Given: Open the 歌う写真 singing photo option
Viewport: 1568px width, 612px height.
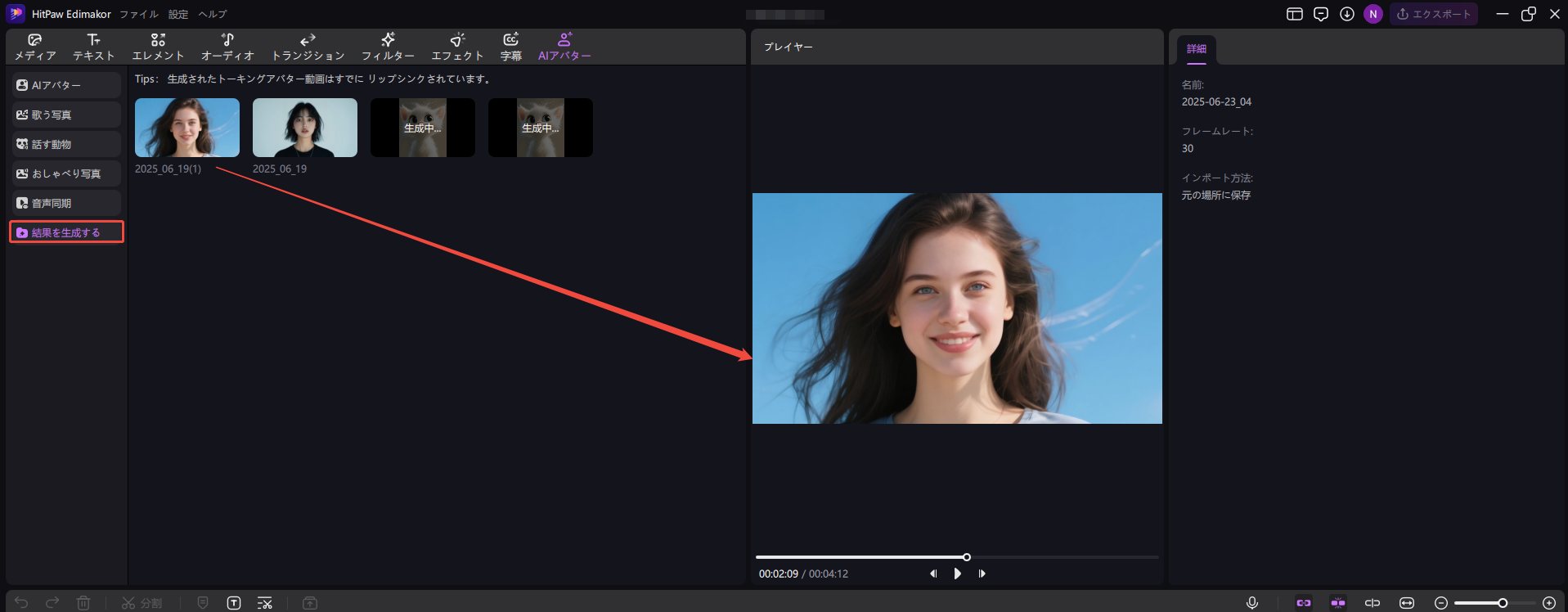Looking at the screenshot, I should pos(65,115).
